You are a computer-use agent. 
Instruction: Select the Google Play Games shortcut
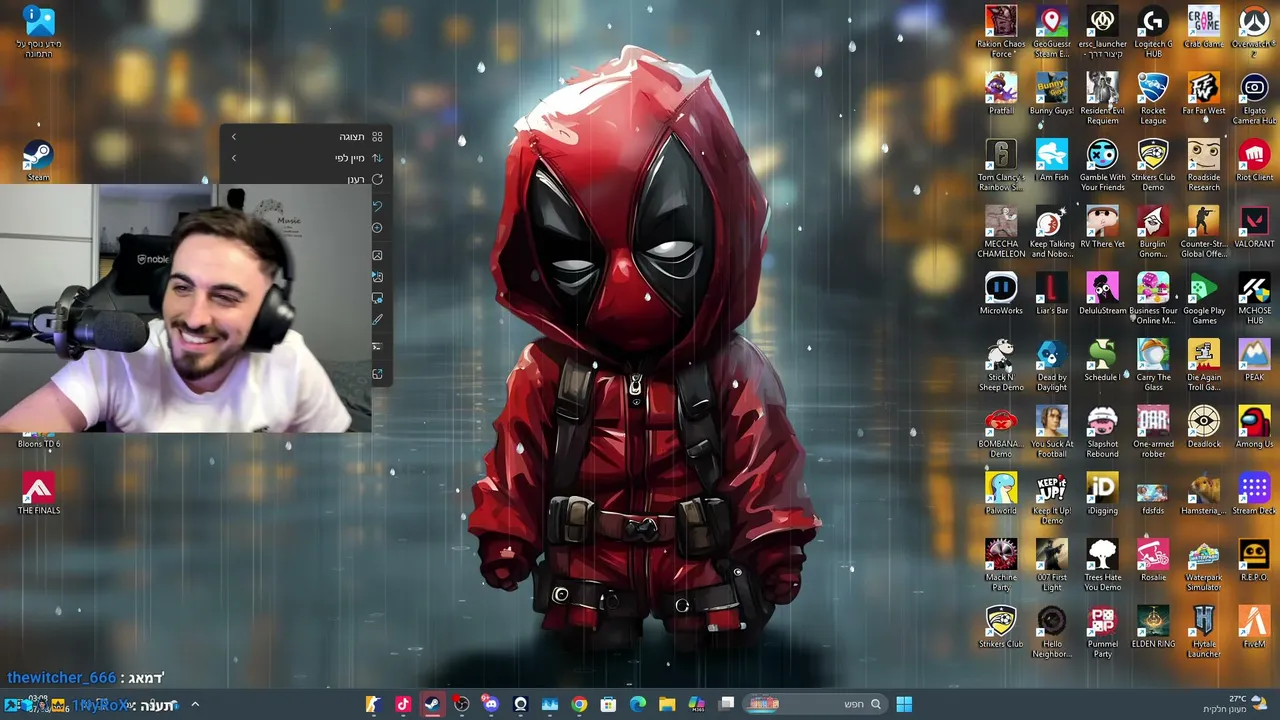1204,298
